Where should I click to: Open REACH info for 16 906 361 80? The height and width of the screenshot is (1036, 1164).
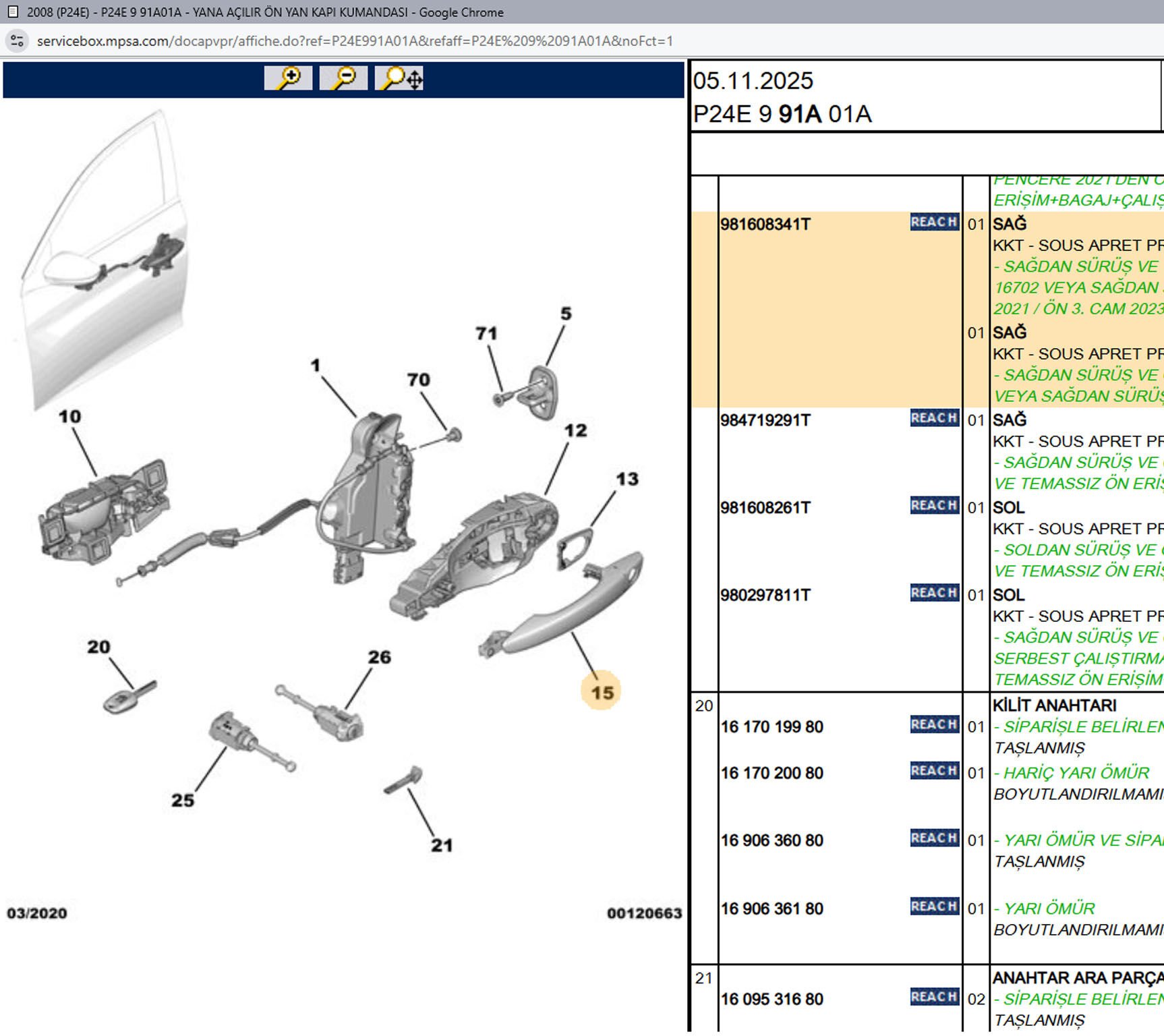tap(934, 906)
